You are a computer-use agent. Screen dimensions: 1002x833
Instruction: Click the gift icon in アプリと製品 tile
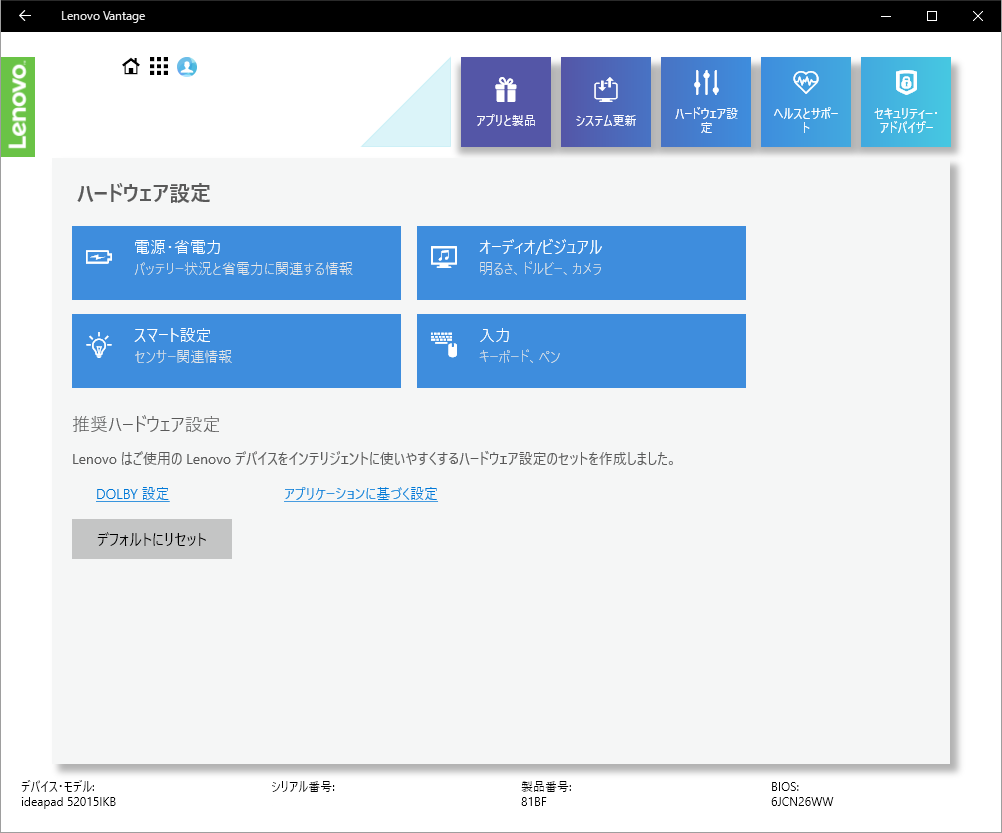pos(505,89)
